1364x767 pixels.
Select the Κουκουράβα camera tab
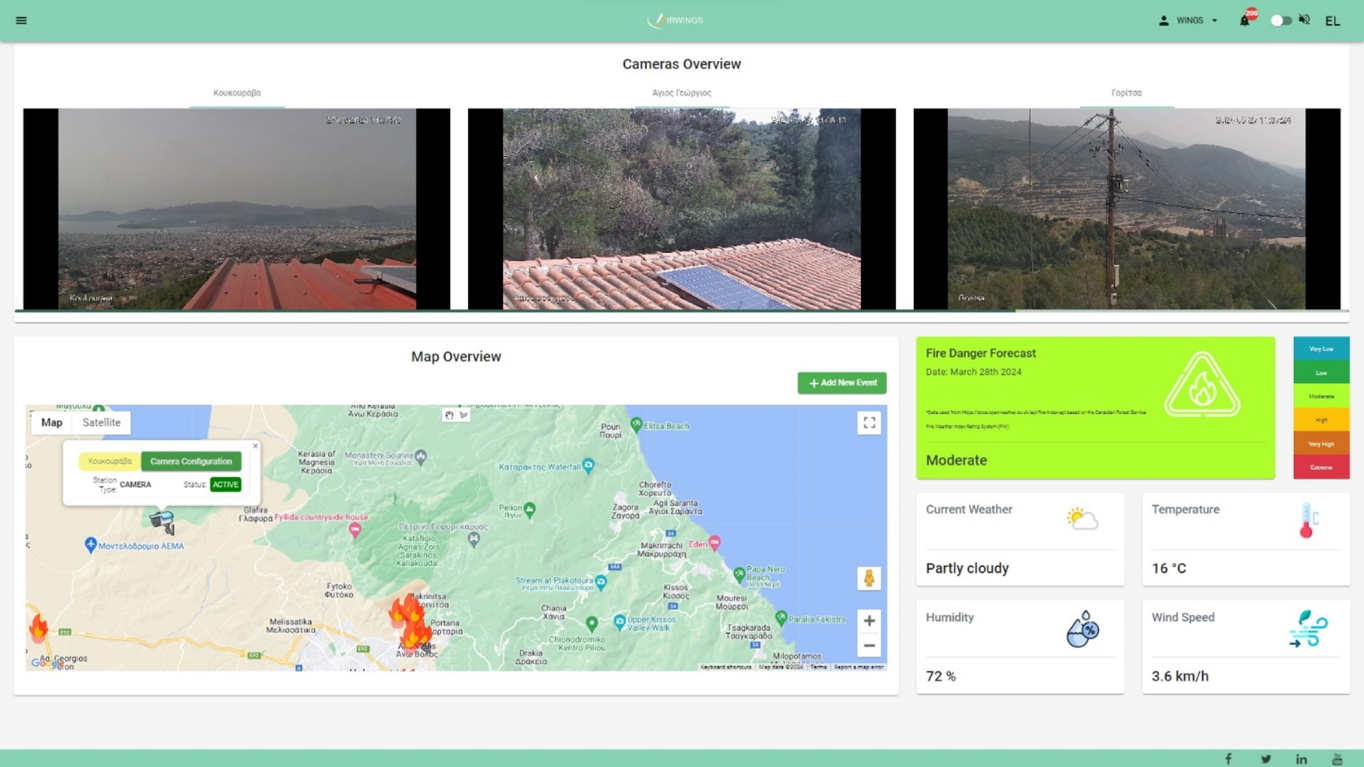[x=237, y=93]
